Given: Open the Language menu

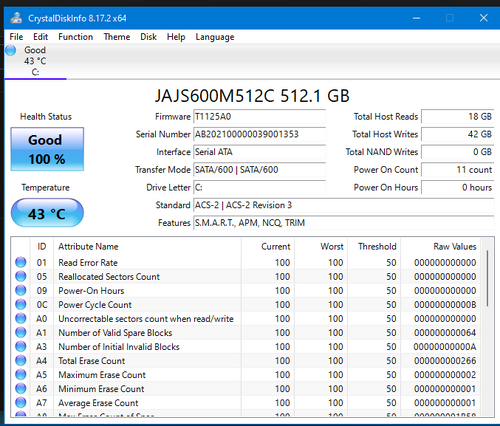Looking at the screenshot, I should [x=215, y=37].
